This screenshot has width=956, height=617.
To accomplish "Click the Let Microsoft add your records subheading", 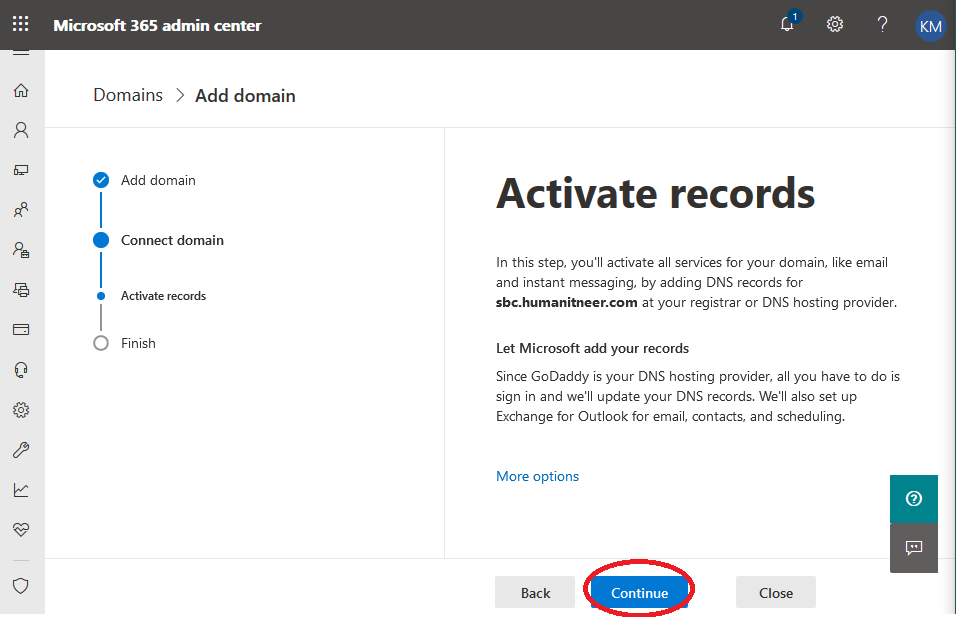I will tap(592, 348).
